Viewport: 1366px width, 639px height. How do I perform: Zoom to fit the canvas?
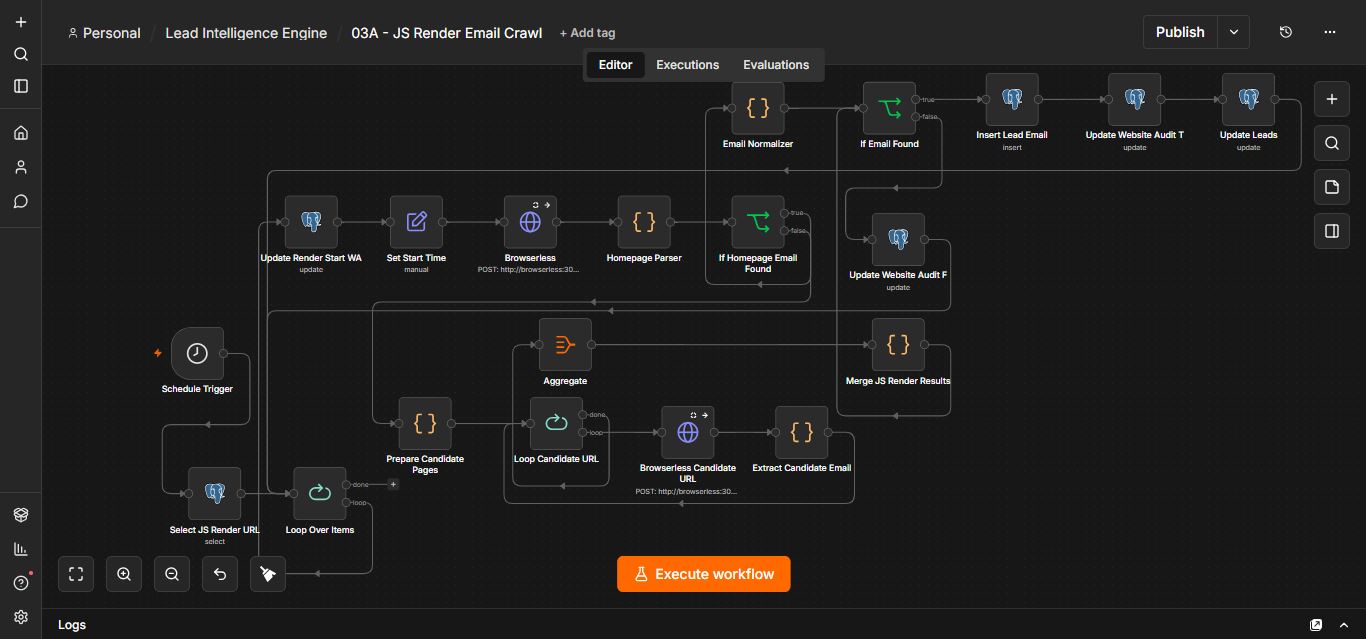click(x=76, y=574)
